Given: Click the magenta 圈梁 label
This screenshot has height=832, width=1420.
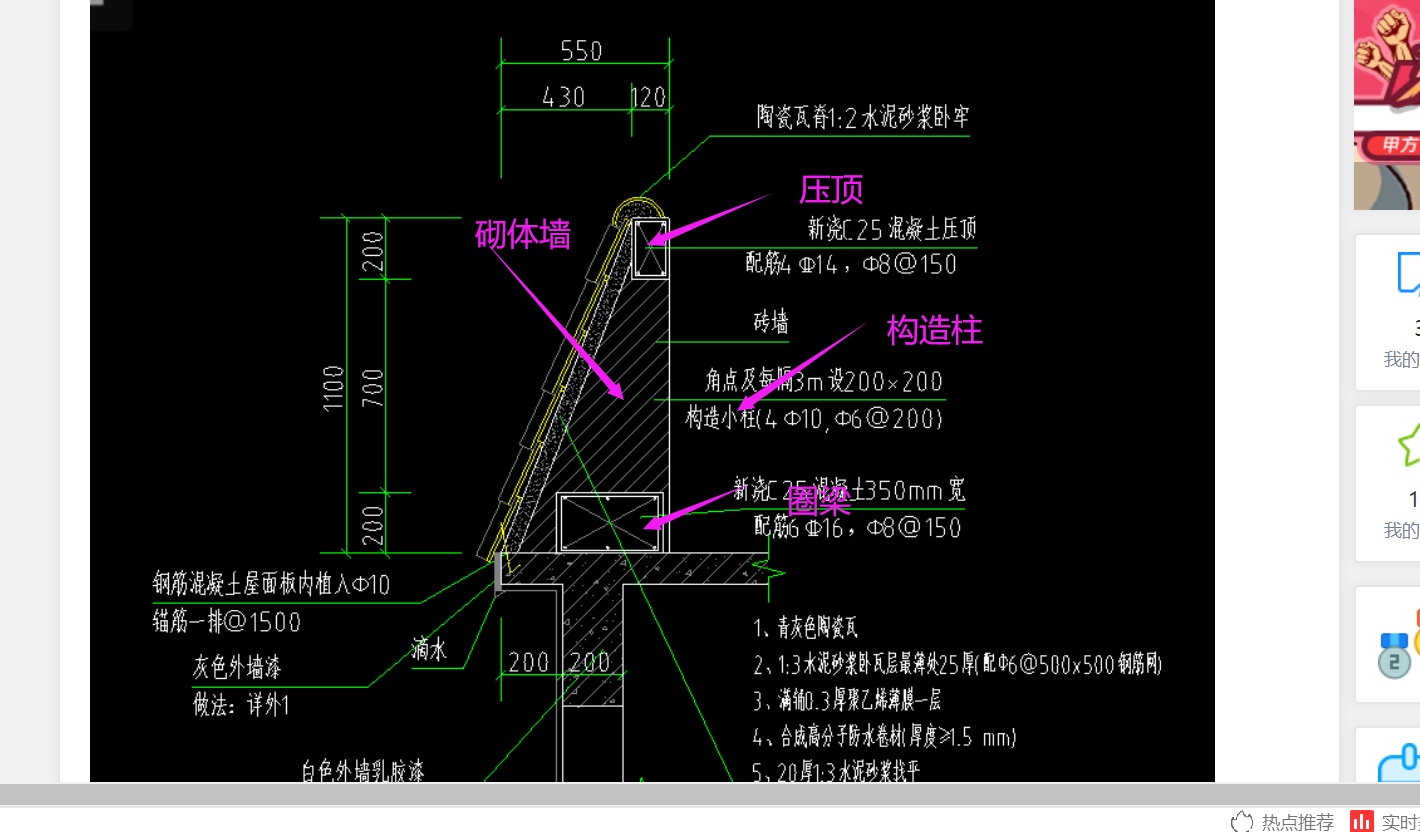Looking at the screenshot, I should 819,500.
